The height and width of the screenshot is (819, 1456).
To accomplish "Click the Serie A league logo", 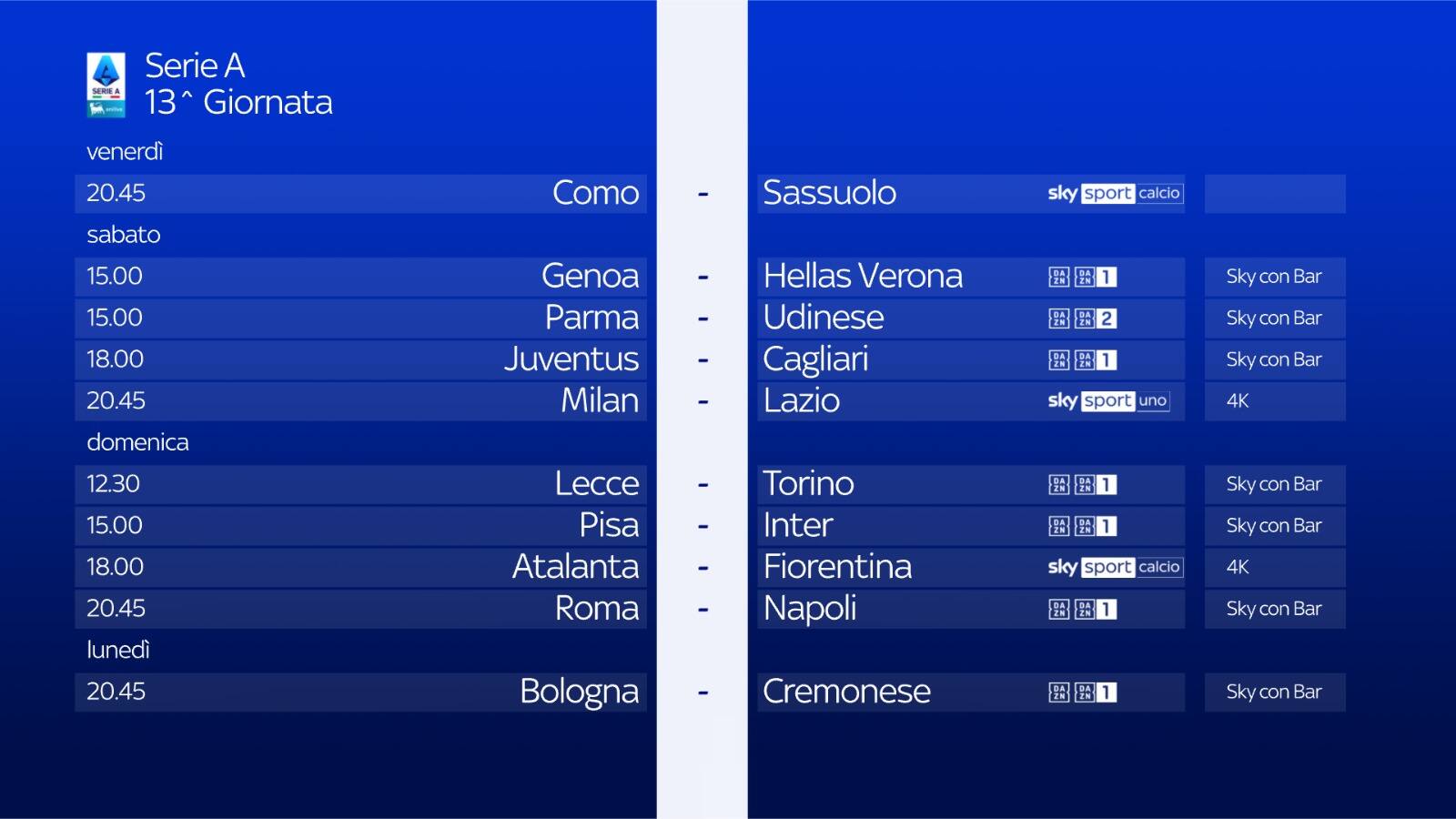I will (x=106, y=85).
